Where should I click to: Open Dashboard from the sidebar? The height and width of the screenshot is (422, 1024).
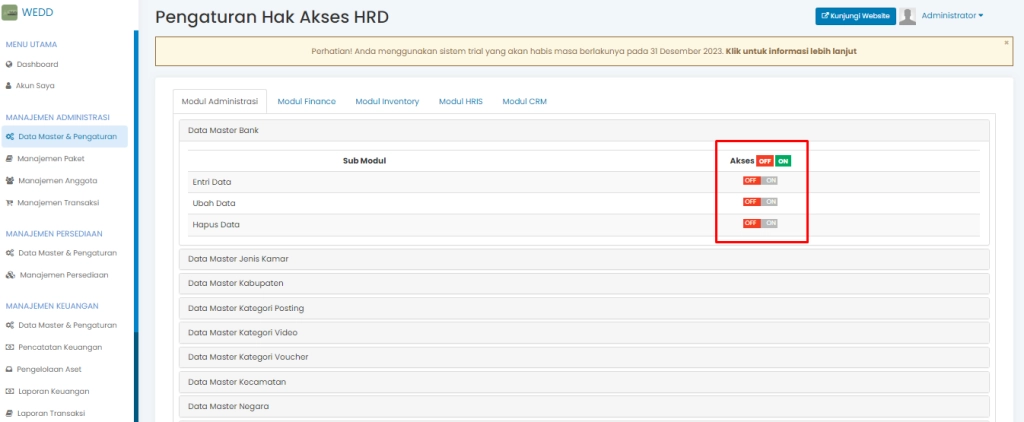coord(37,64)
